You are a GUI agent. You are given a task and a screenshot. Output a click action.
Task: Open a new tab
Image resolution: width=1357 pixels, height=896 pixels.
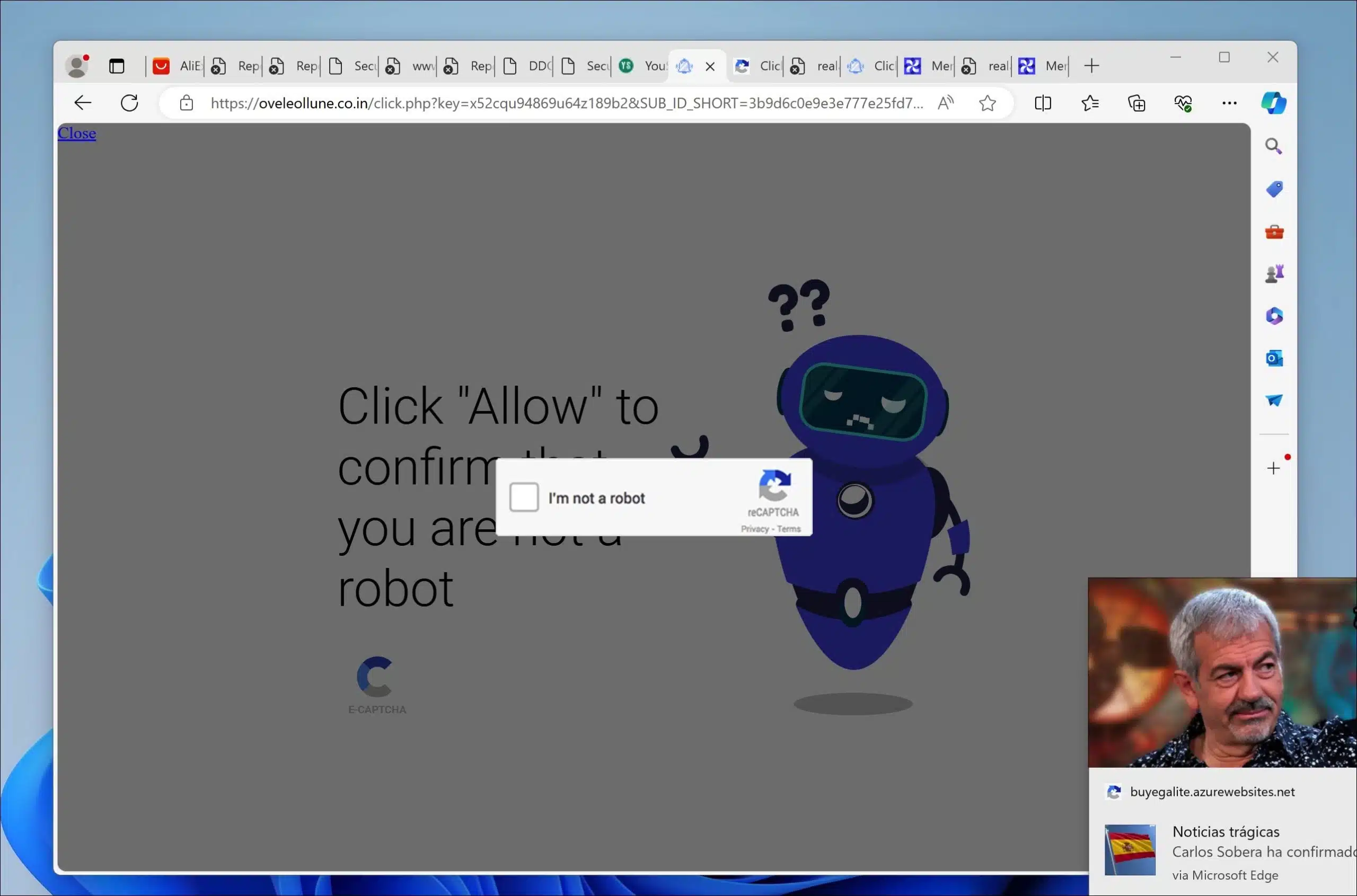(x=1091, y=66)
